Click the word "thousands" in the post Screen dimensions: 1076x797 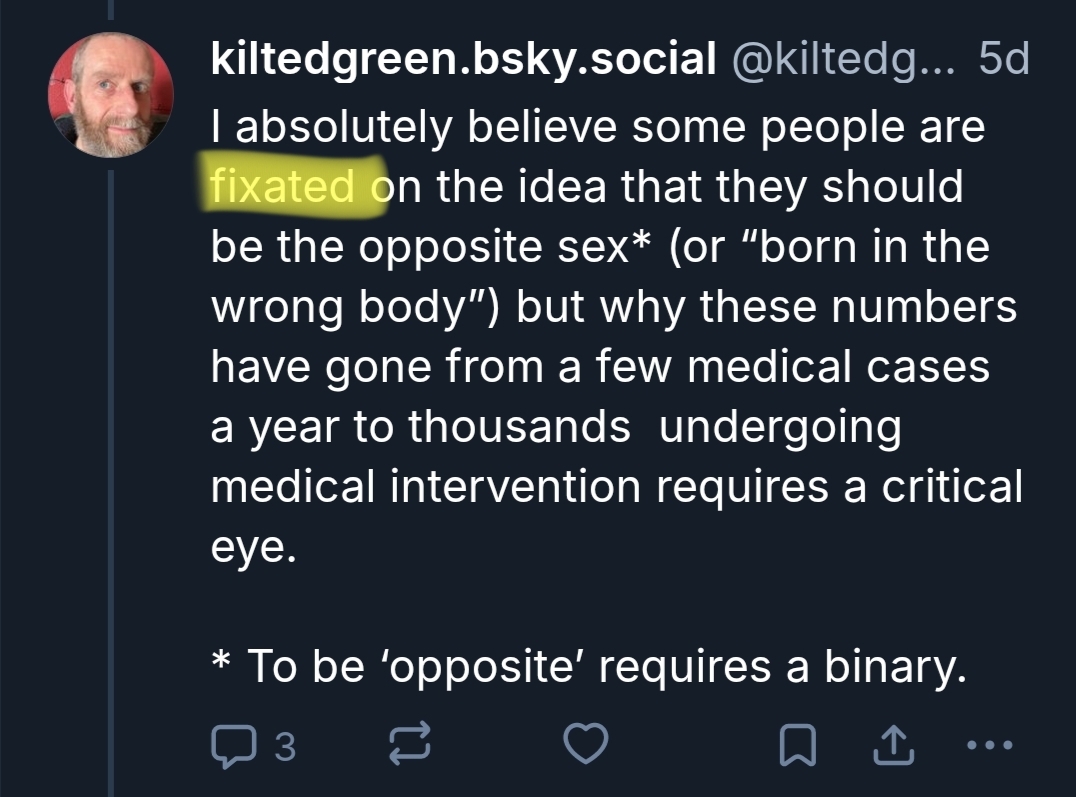[x=518, y=426]
